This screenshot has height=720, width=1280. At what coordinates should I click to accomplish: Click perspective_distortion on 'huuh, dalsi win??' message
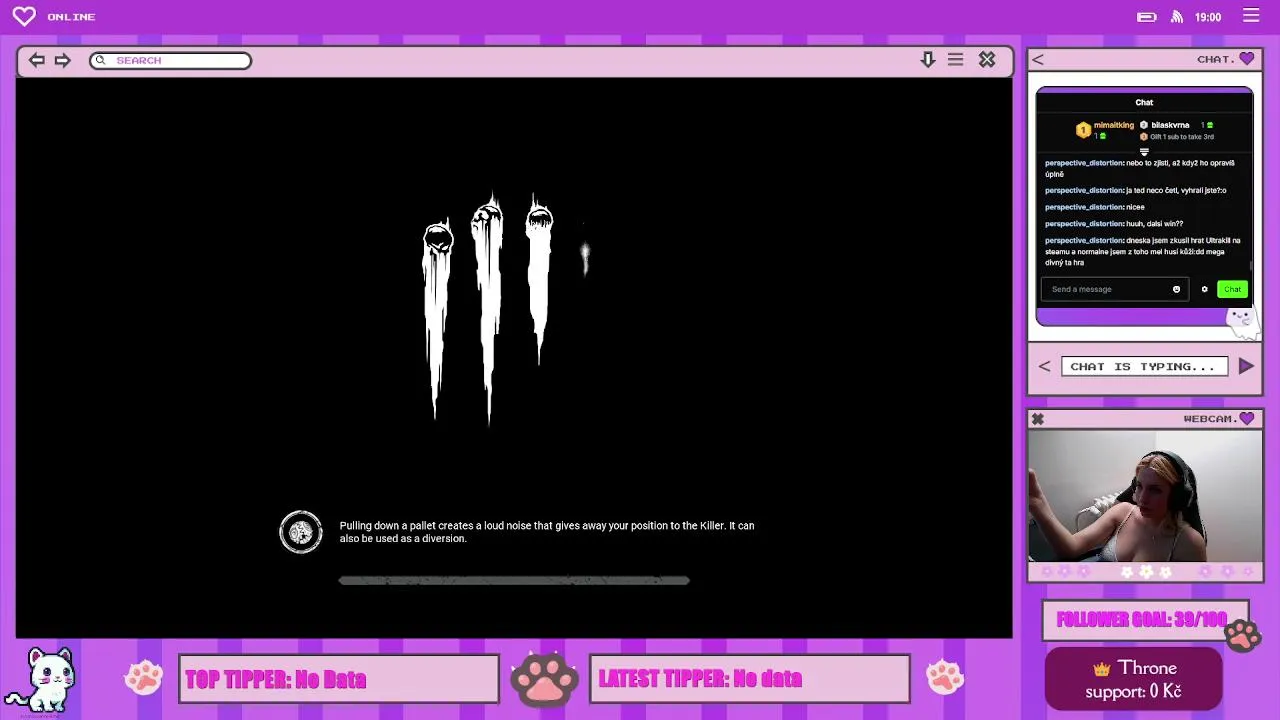[1084, 224]
